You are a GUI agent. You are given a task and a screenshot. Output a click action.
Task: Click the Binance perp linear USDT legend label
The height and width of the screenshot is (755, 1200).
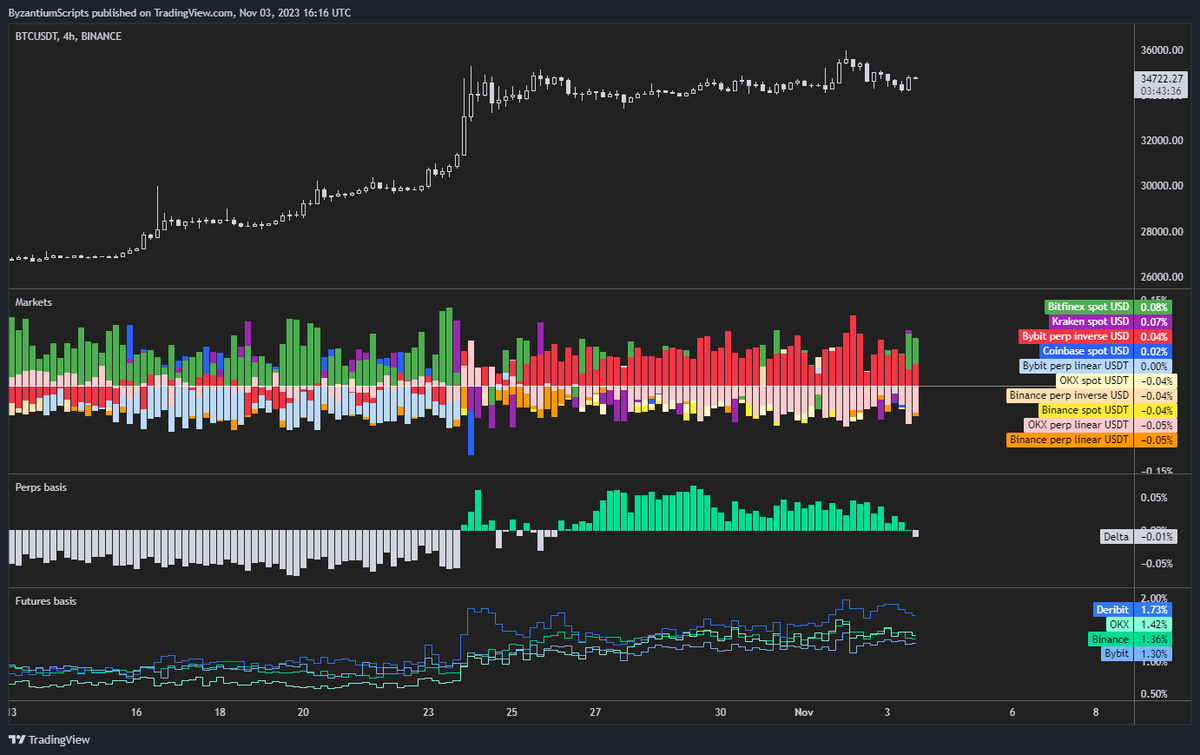(x=1071, y=440)
